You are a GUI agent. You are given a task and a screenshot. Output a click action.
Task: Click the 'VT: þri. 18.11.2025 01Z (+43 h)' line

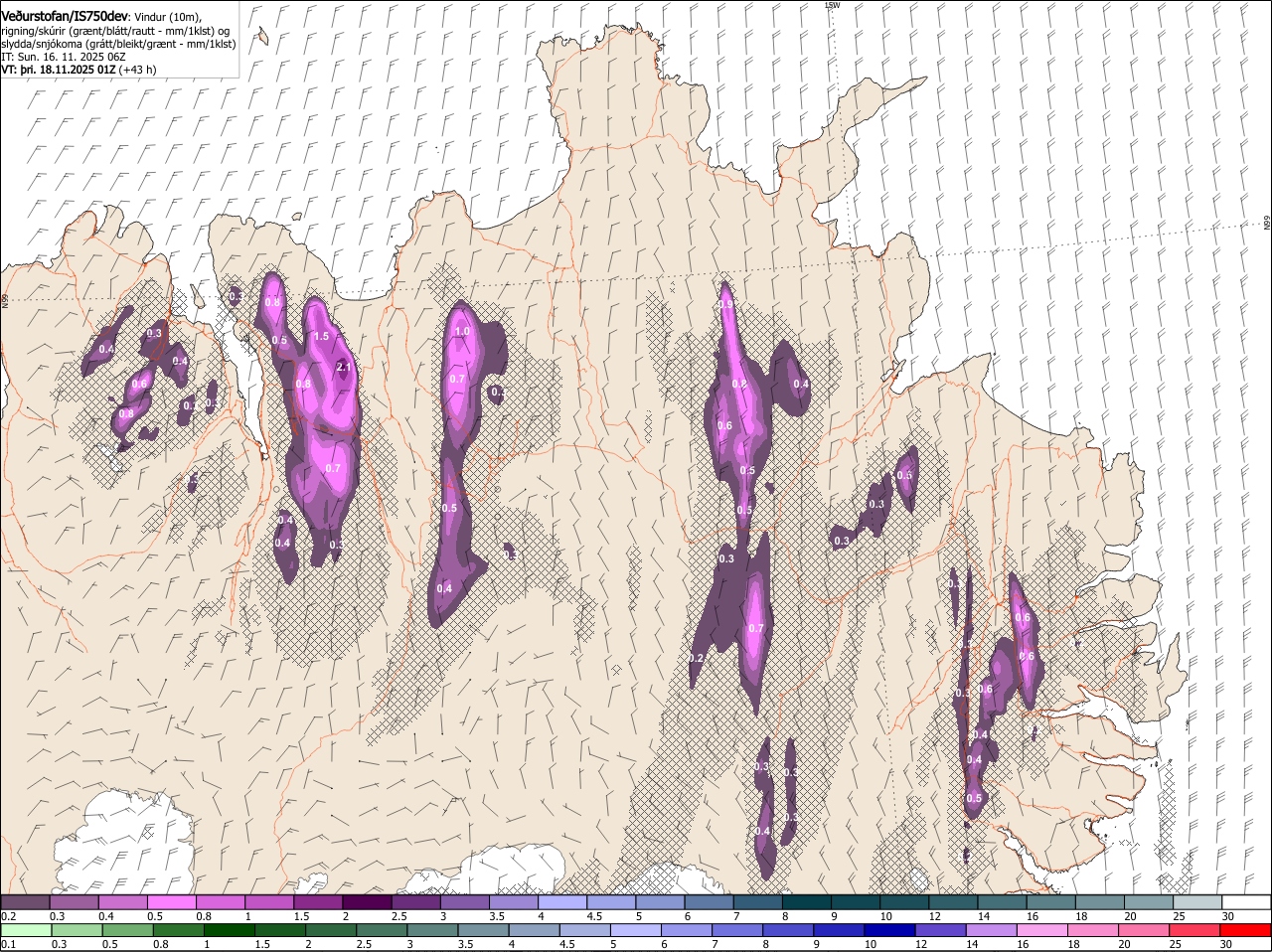79,70
